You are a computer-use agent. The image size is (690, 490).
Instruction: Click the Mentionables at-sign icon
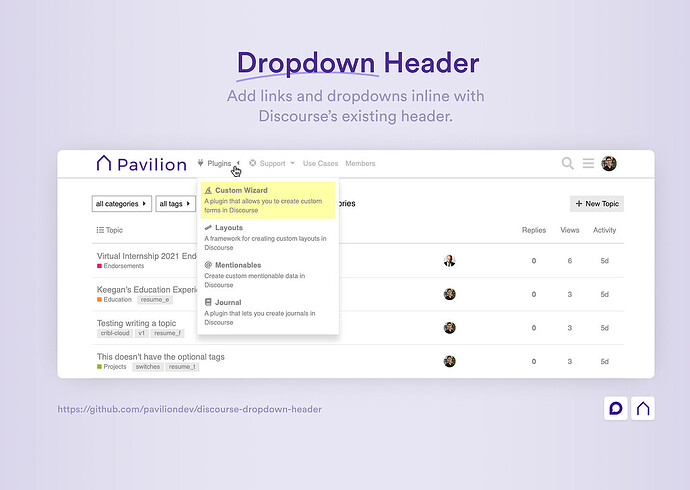coord(208,265)
